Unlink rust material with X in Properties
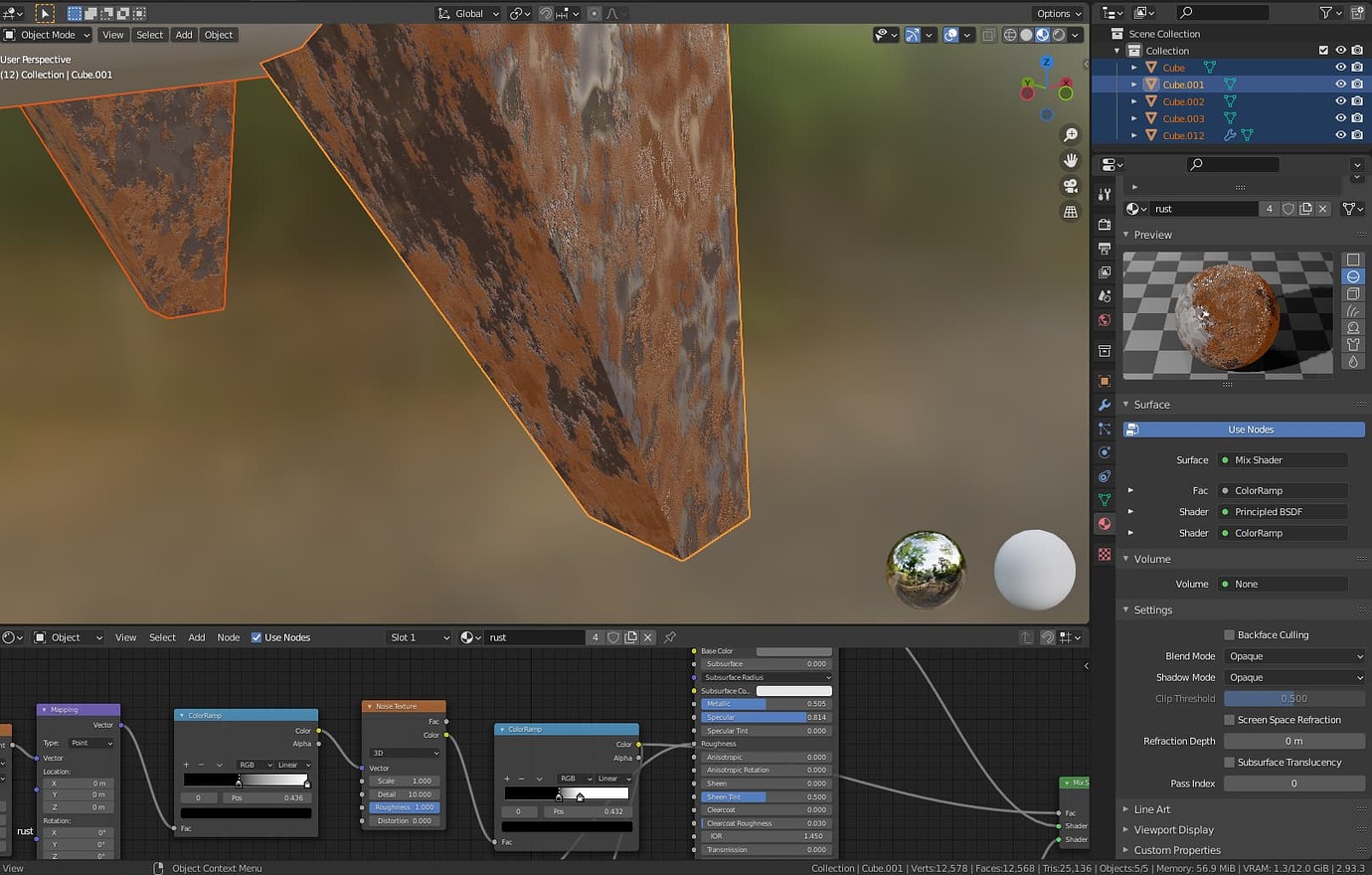The image size is (1372, 875). click(x=1322, y=209)
